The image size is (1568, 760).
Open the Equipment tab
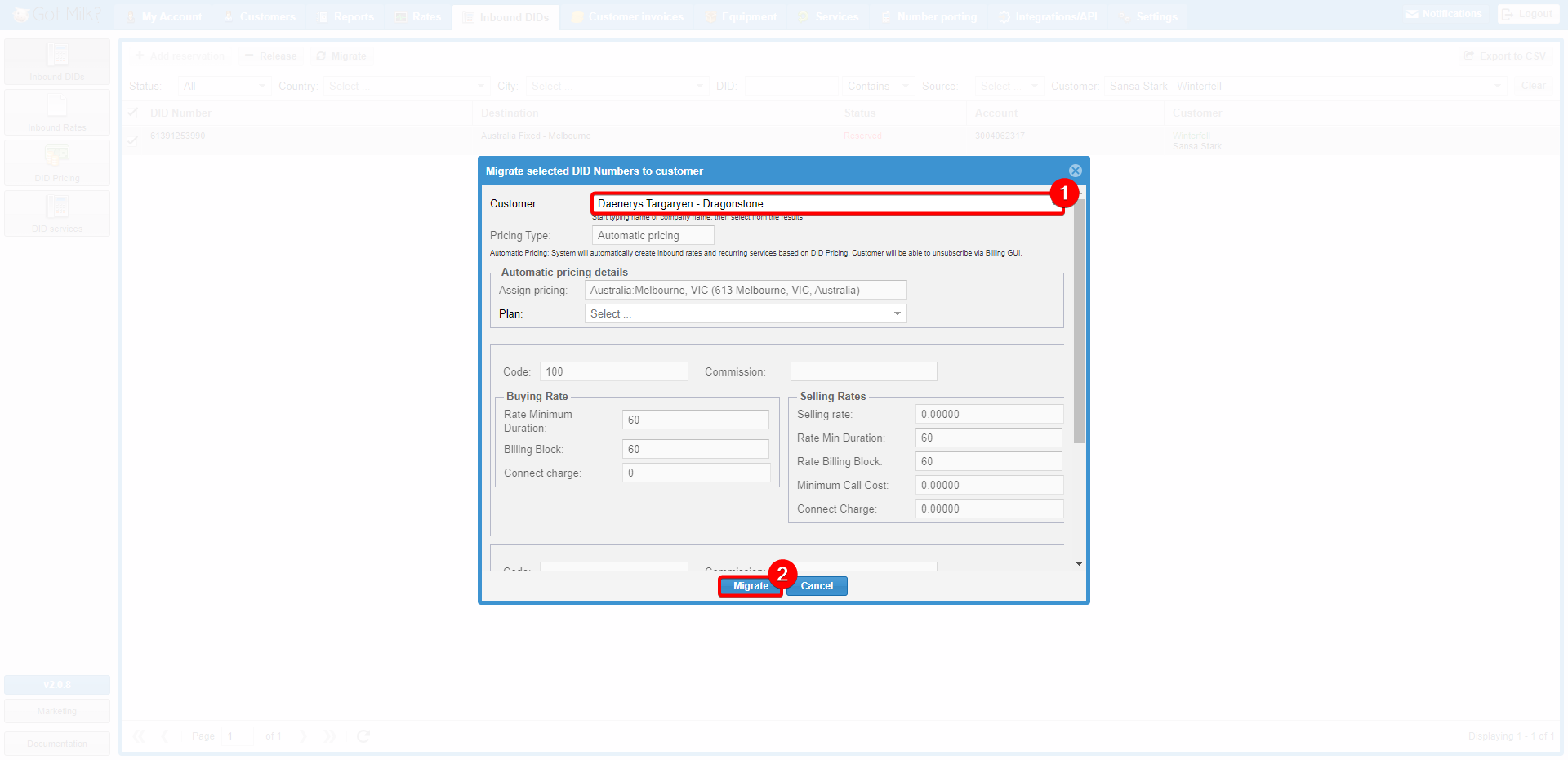coord(741,16)
